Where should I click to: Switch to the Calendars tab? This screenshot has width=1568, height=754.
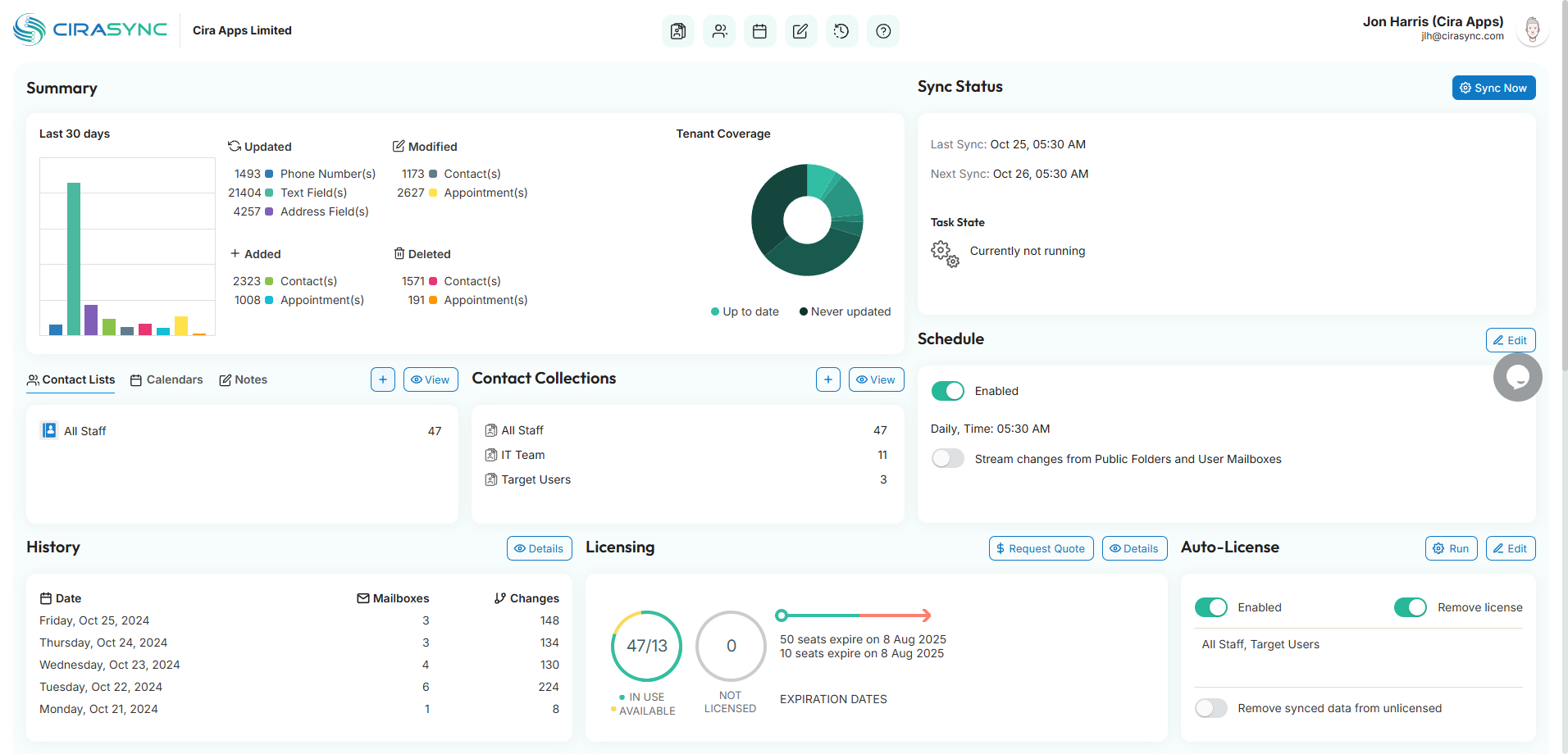coord(166,379)
